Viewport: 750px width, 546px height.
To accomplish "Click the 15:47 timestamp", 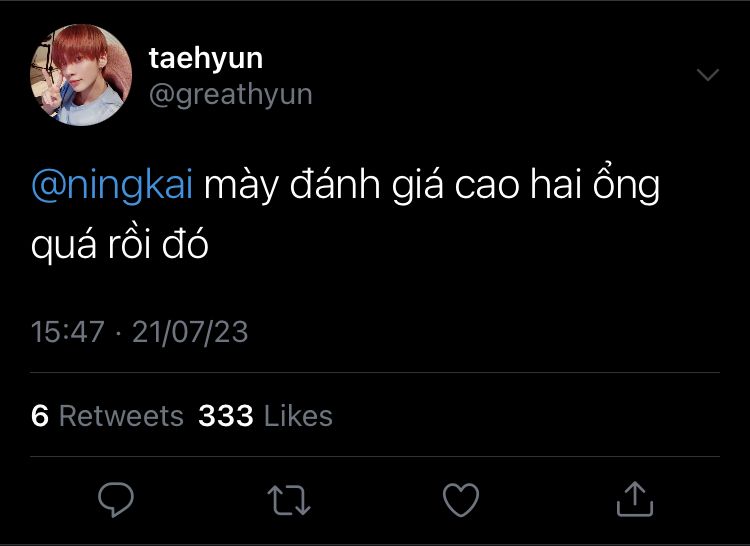I will (x=68, y=332).
